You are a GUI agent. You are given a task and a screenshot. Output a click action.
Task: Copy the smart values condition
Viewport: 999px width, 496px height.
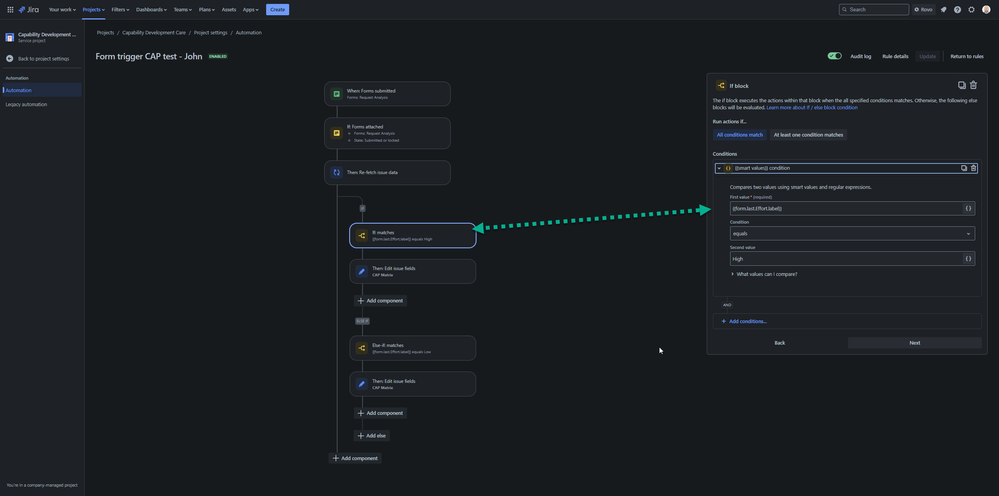(964, 168)
